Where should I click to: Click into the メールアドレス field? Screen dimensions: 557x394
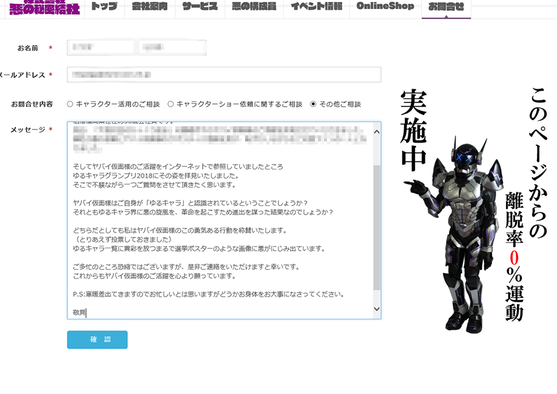tap(224, 75)
